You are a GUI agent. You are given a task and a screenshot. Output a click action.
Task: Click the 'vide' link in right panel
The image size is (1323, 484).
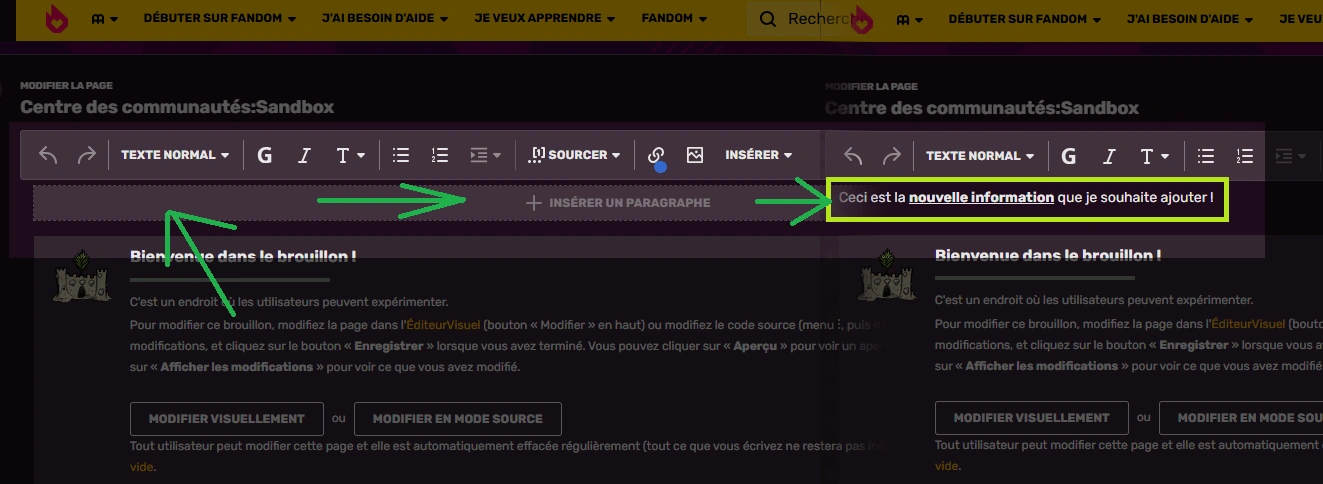(x=947, y=466)
